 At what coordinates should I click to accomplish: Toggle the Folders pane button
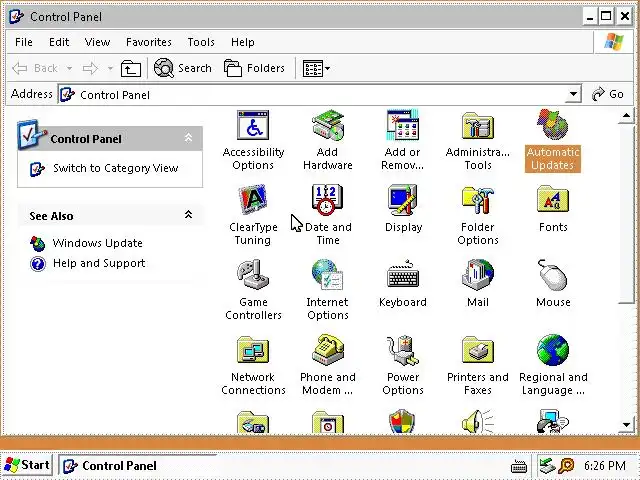(254, 68)
